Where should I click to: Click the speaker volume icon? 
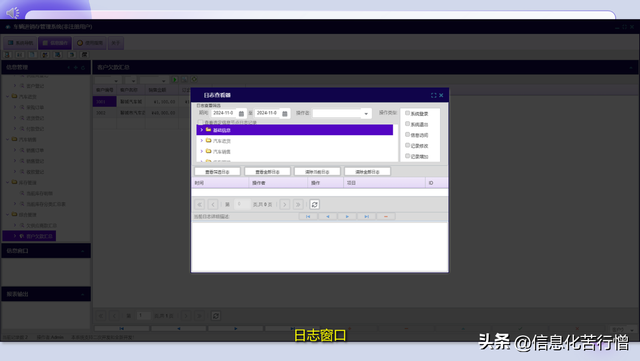point(13,13)
